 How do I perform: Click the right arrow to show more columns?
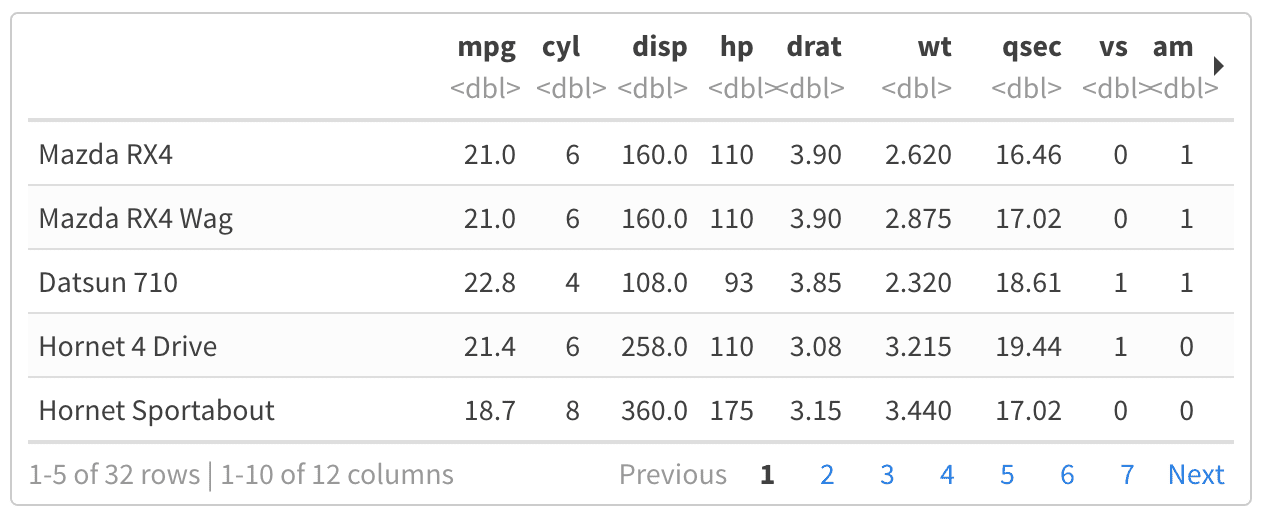click(x=1218, y=66)
